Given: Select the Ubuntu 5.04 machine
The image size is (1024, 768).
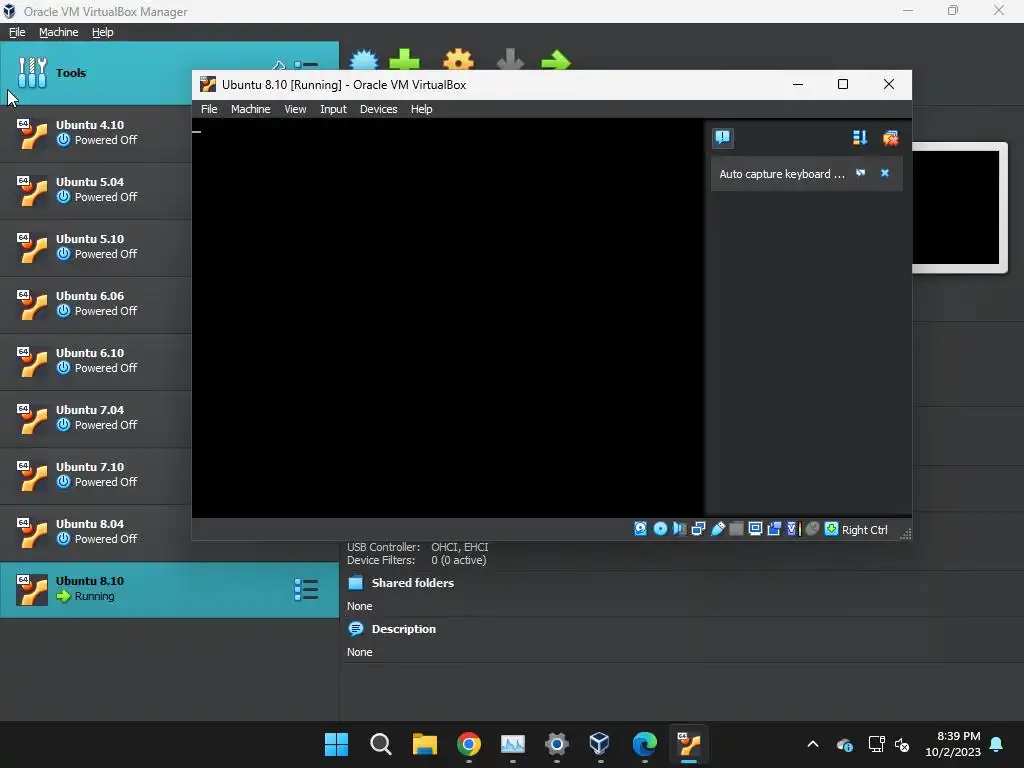Looking at the screenshot, I should click(96, 189).
